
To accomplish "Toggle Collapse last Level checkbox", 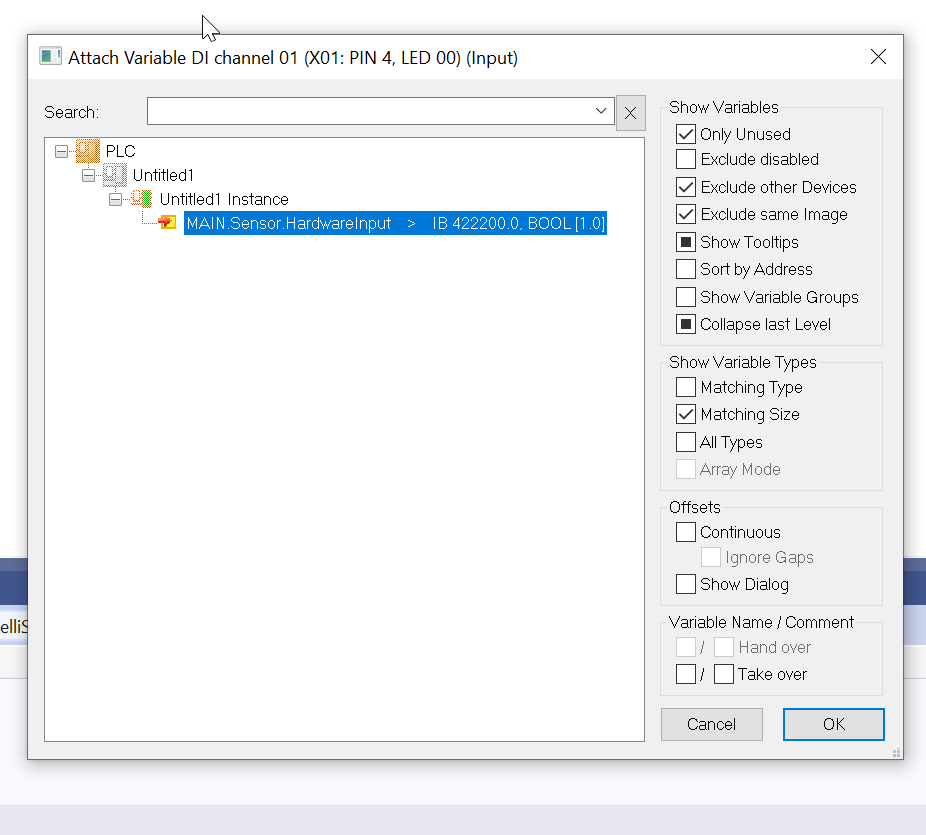I will tap(686, 324).
